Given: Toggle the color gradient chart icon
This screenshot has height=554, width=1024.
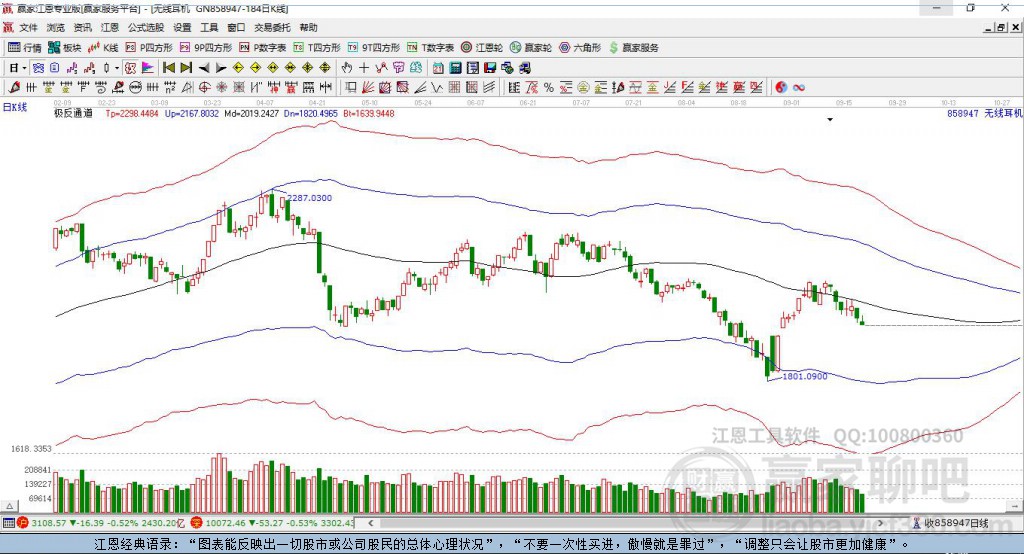Looking at the screenshot, I should point(148,68).
